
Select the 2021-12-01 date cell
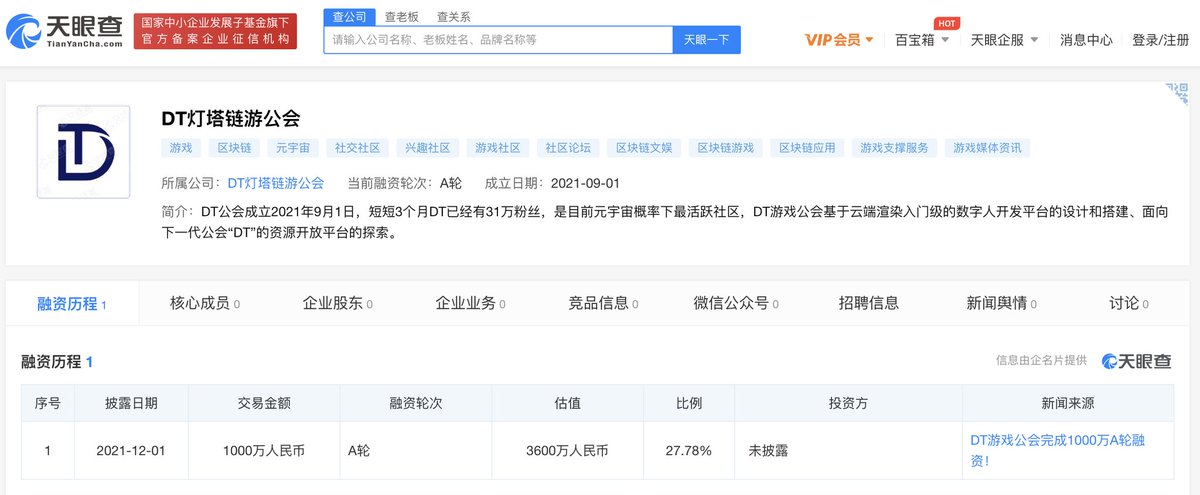click(131, 451)
